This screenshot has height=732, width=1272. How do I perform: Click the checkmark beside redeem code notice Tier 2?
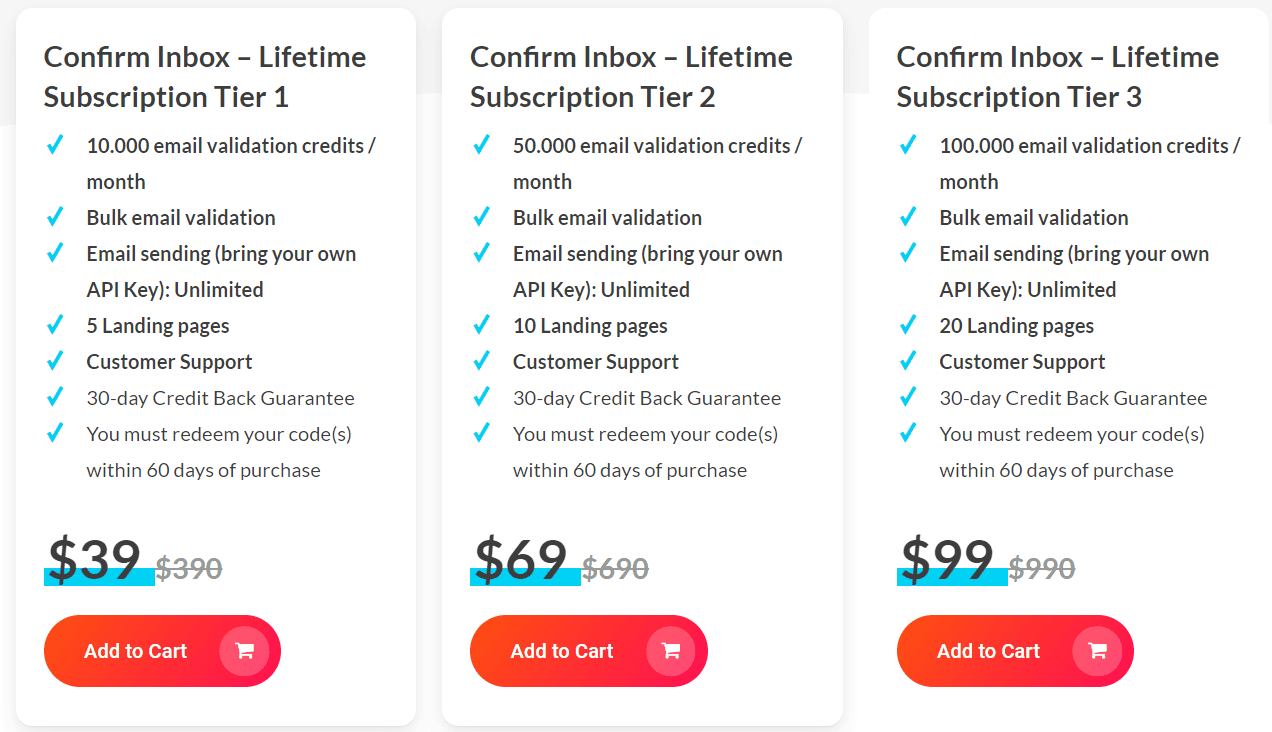pos(481,433)
